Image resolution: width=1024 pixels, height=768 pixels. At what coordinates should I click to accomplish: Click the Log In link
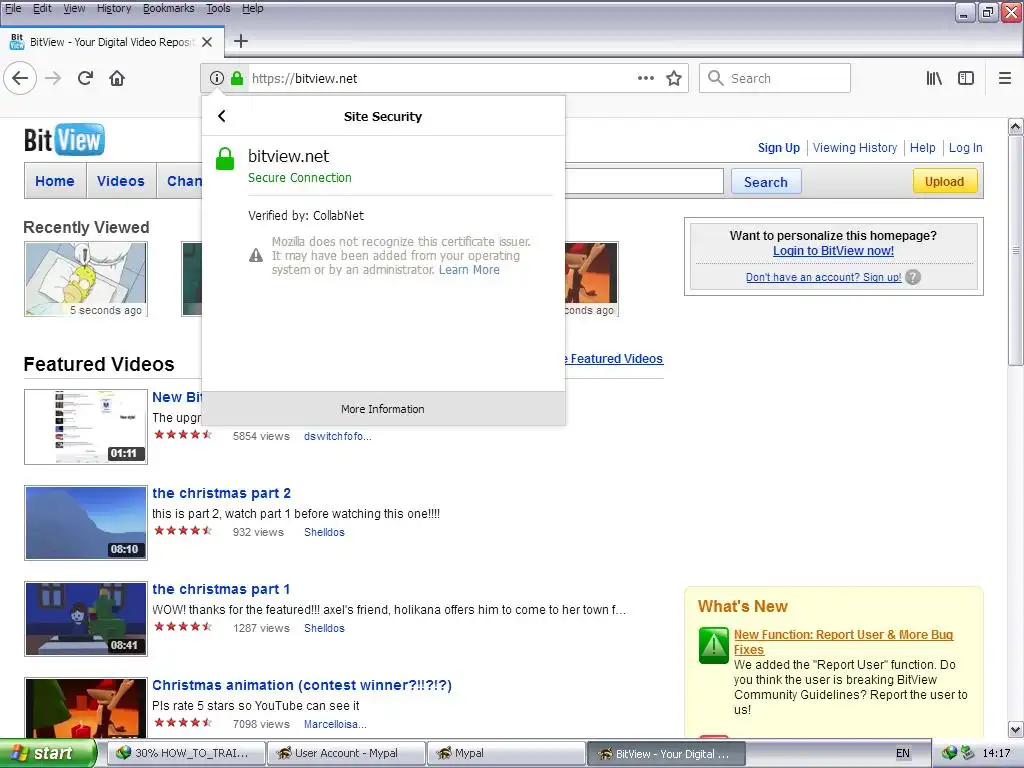965,148
